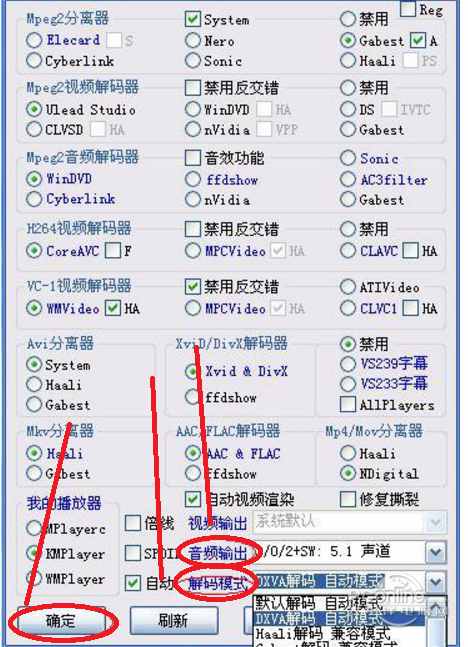This screenshot has height=647, width=468.
Task: Select the VS239字幕 subtitle option
Action: [348, 364]
